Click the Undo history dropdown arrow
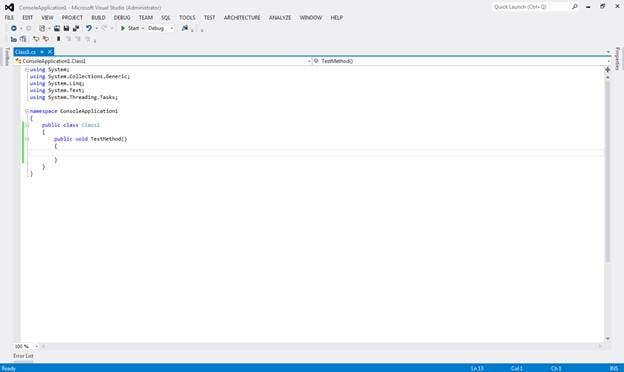The width and height of the screenshot is (624, 372). click(96, 28)
